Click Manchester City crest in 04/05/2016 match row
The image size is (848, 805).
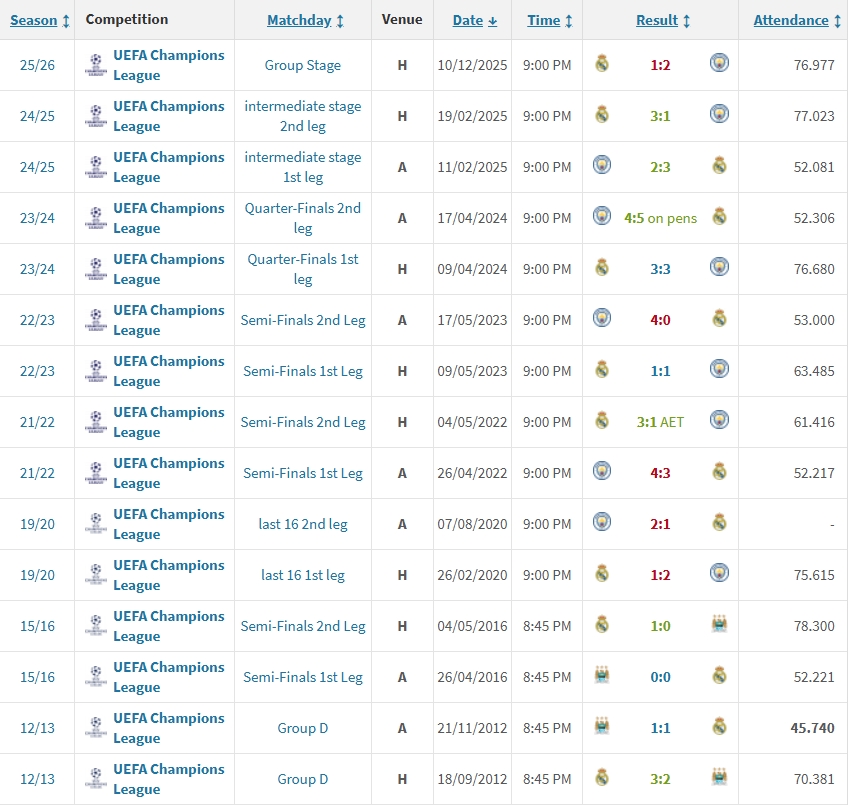click(719, 625)
